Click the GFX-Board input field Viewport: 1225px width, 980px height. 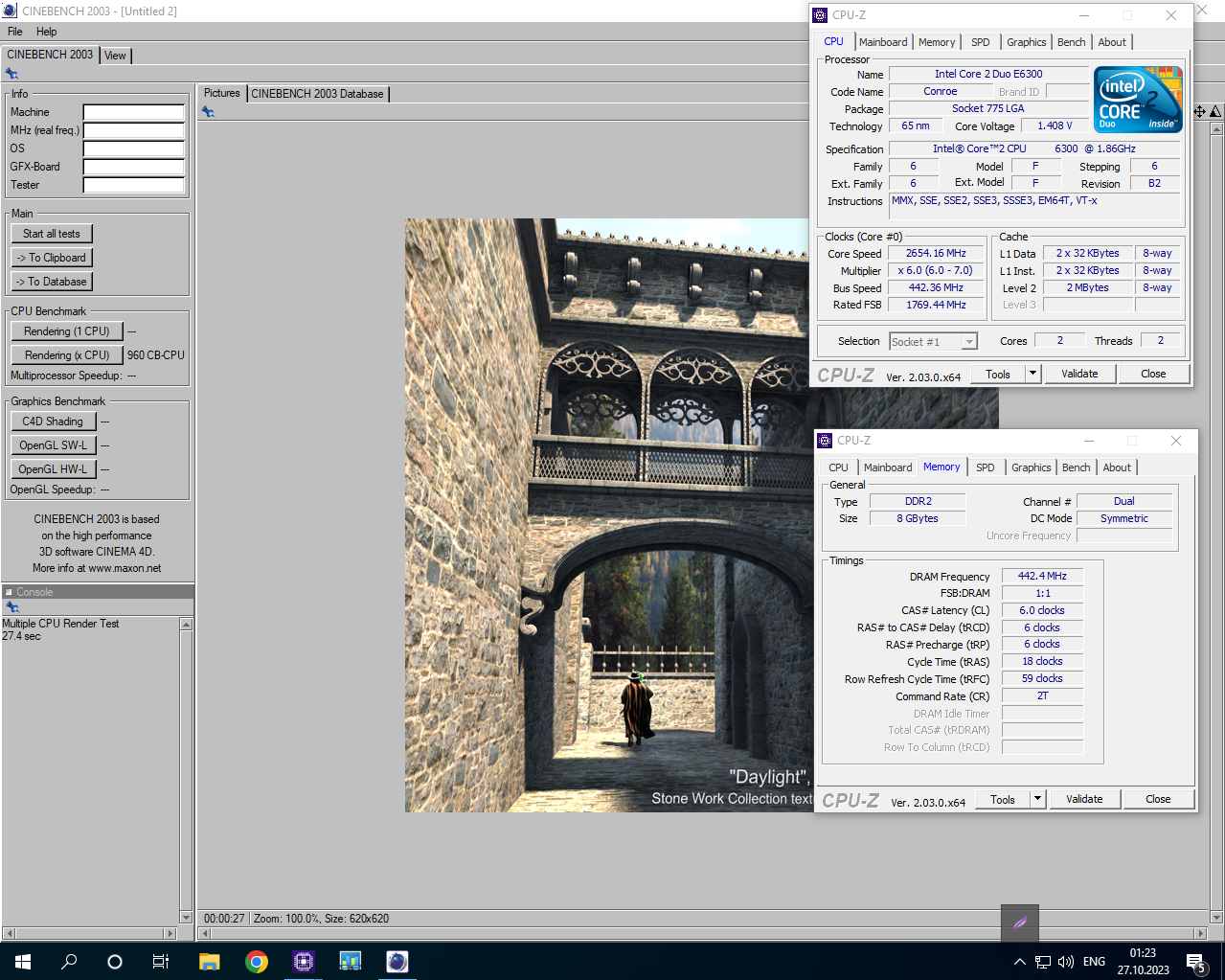(134, 167)
